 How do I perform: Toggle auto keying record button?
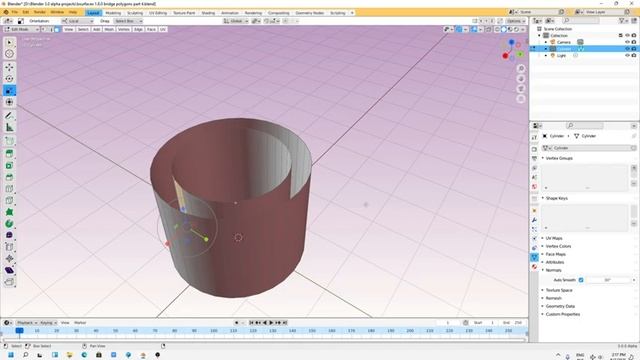[x=236, y=323]
